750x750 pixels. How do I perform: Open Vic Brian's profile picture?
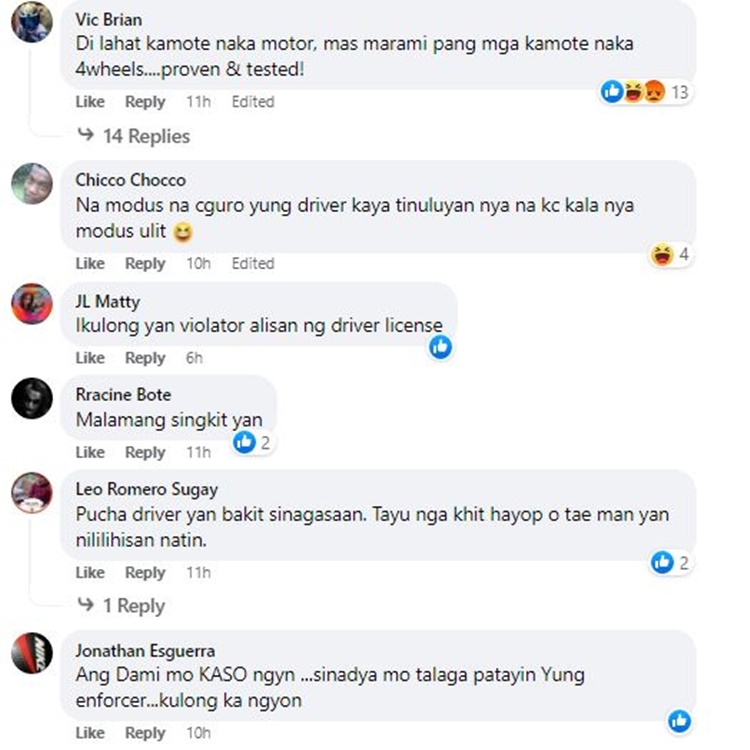32,22
